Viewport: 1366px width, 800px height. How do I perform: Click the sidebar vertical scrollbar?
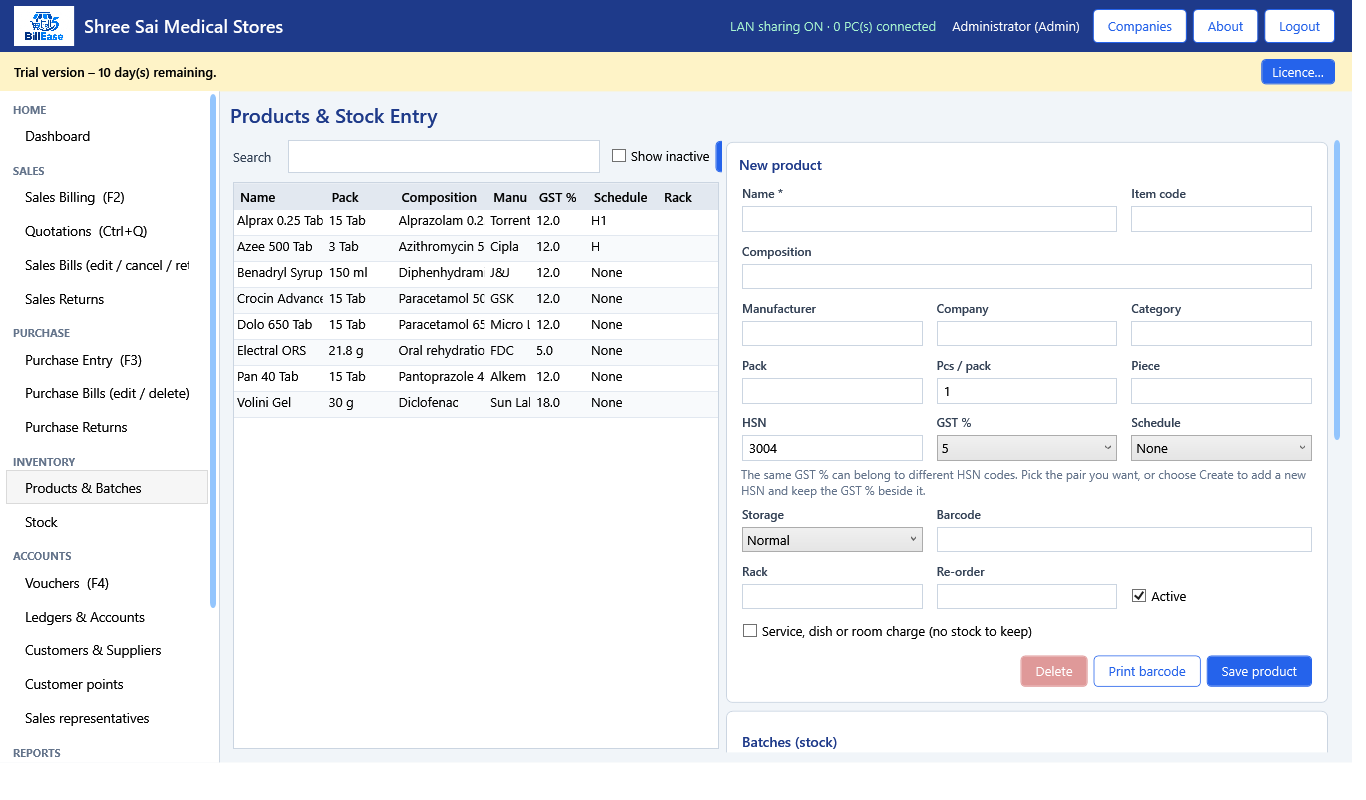pyautogui.click(x=213, y=350)
